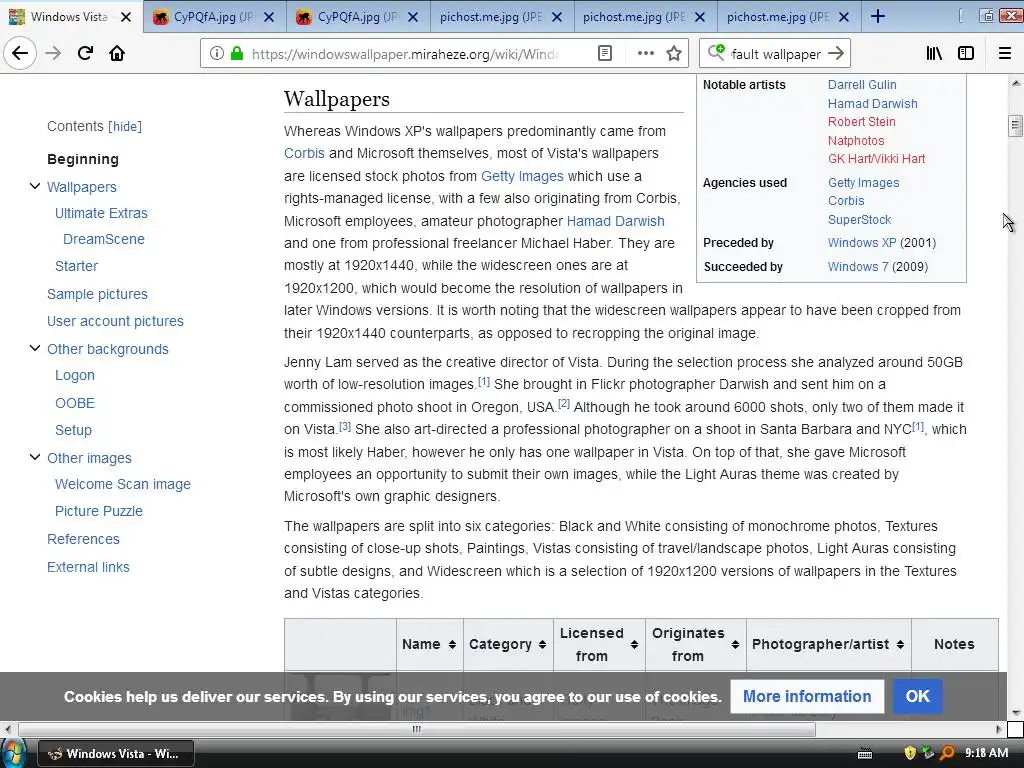Screen dimensions: 1024x768
Task: Go to Ultimate Extras section
Action: 101,214
